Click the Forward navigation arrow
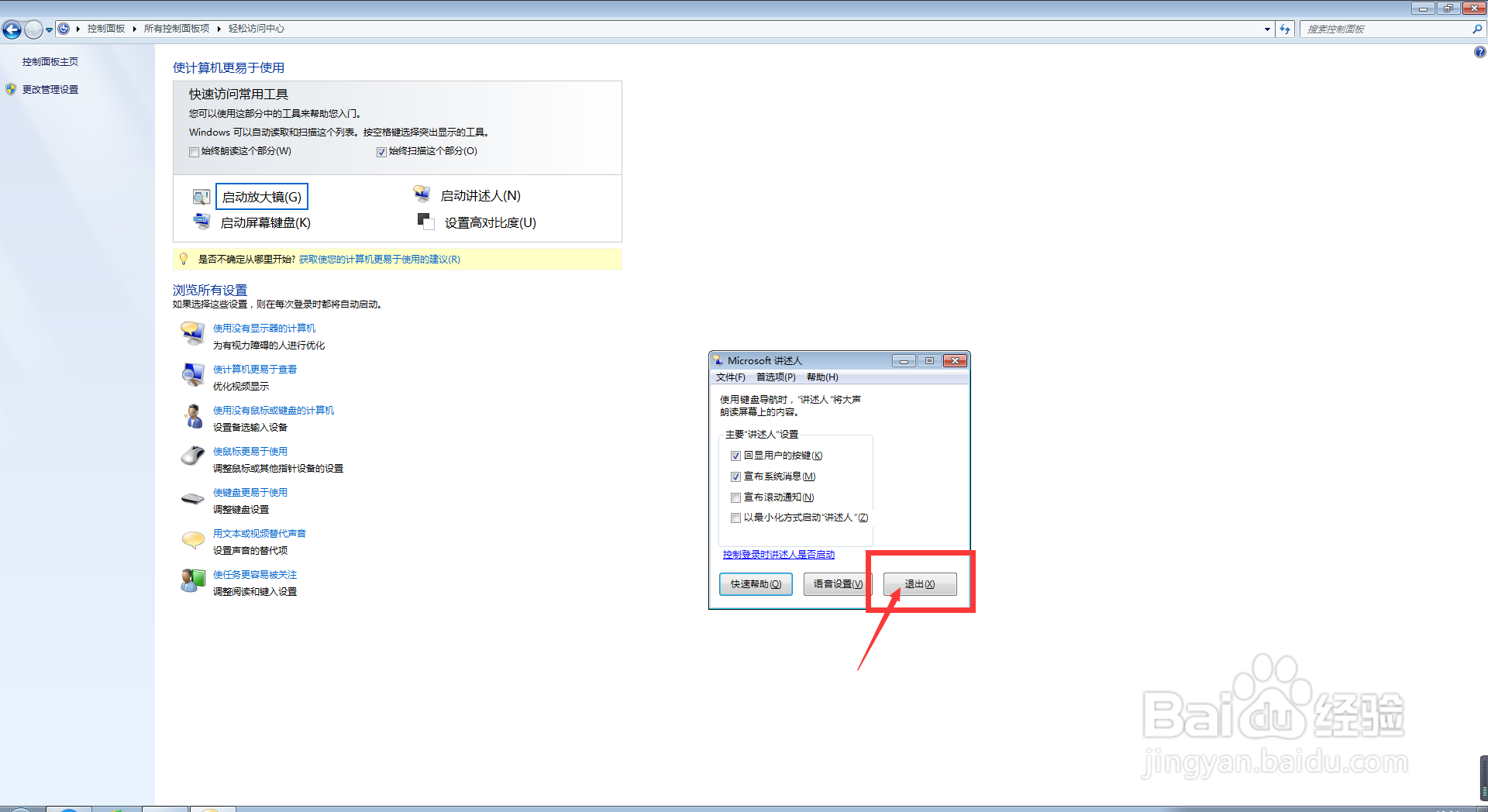 (33, 29)
